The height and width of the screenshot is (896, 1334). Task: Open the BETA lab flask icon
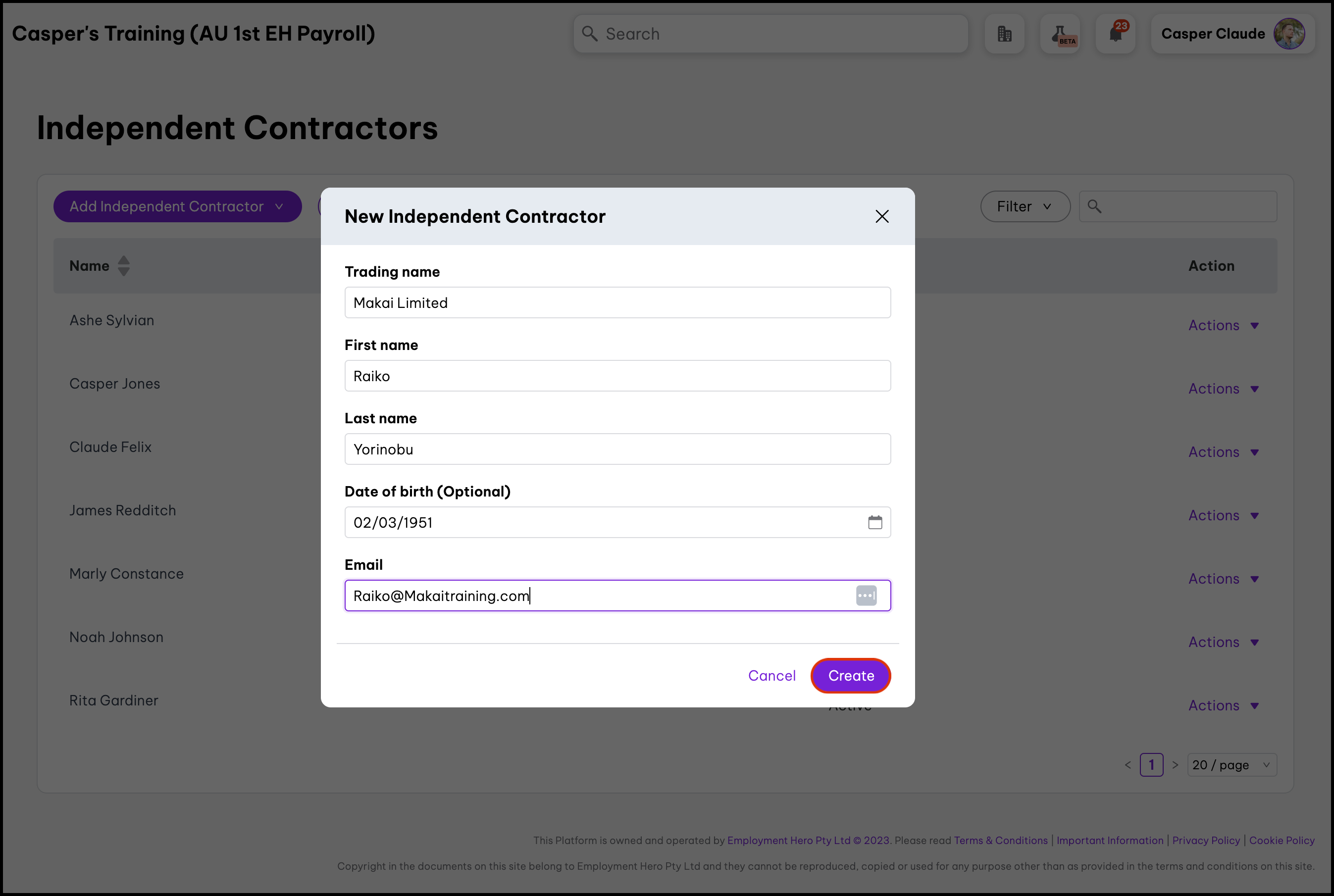click(1060, 34)
